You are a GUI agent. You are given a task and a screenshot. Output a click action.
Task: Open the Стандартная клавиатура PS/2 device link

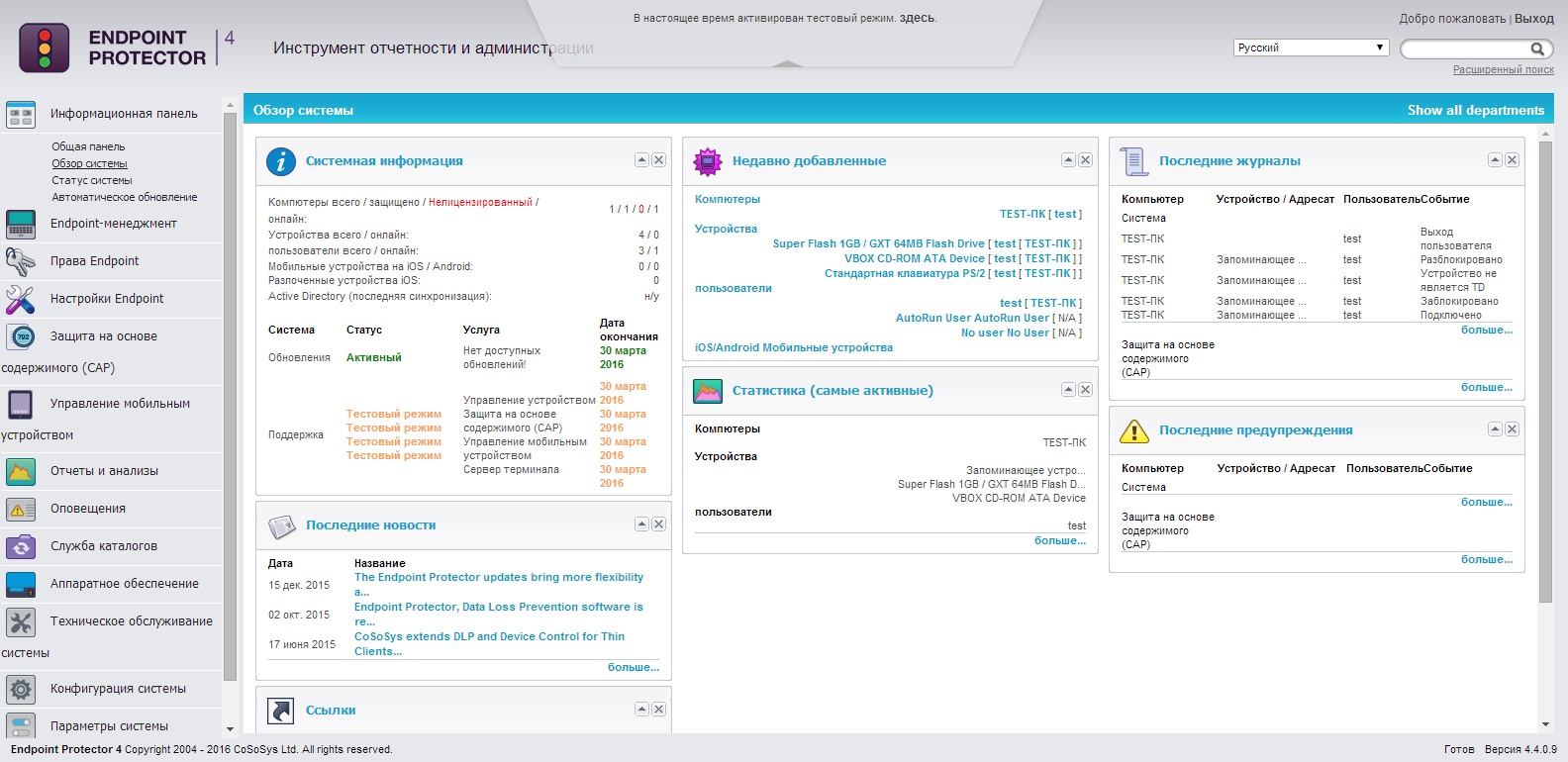coord(905,274)
